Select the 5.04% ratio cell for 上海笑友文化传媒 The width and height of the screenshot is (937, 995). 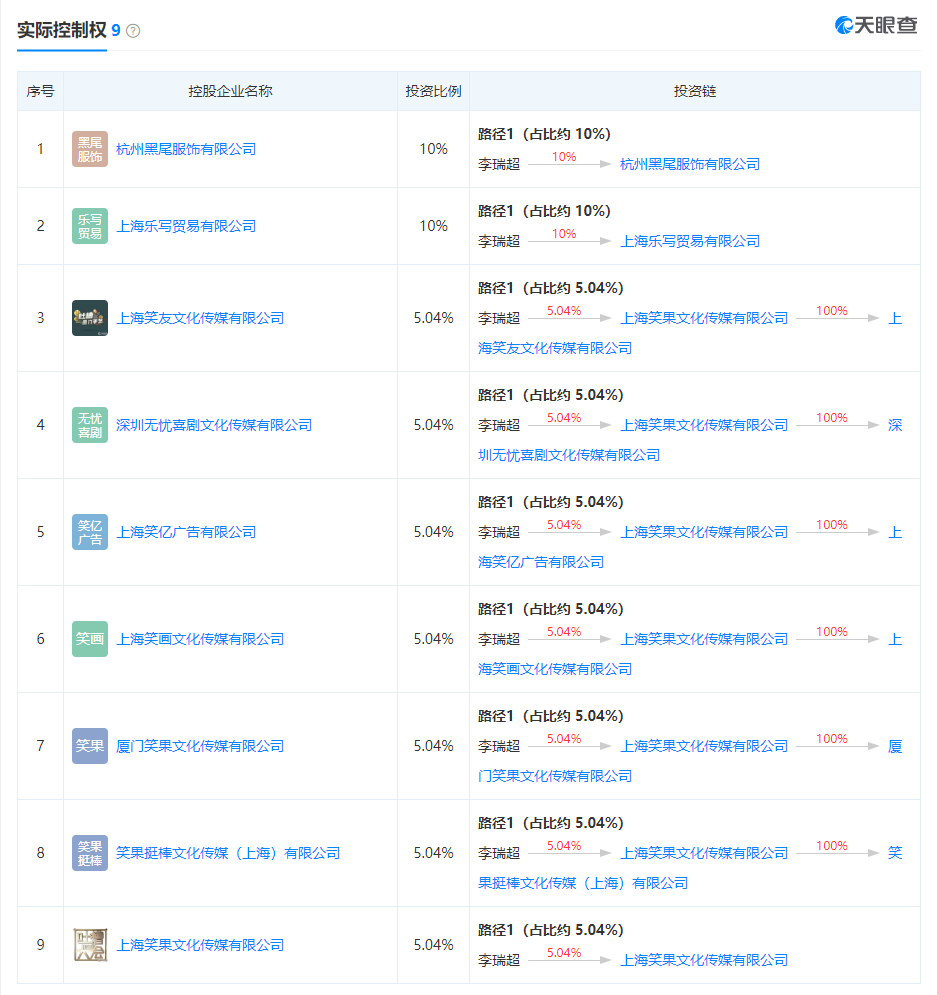pos(433,318)
